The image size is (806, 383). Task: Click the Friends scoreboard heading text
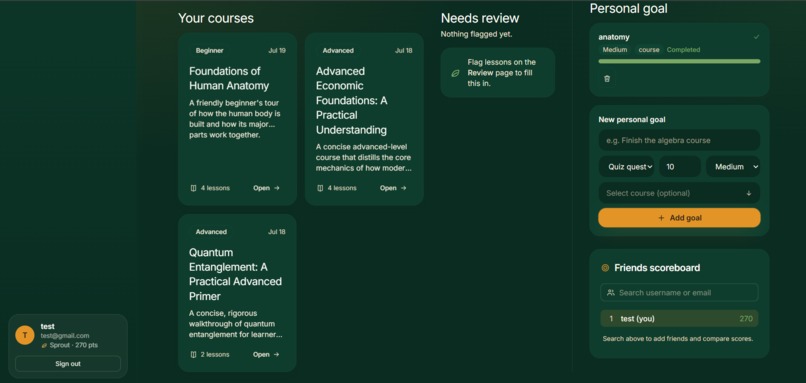point(657,268)
